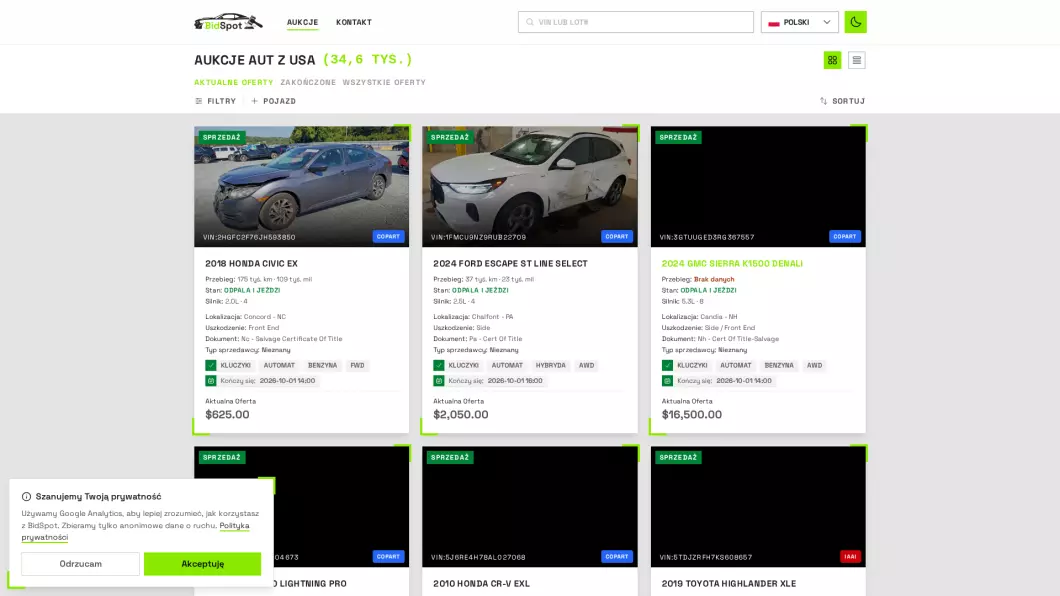
Task: Open 2010 Honda CR-V EXL listing
Action: pos(481,584)
